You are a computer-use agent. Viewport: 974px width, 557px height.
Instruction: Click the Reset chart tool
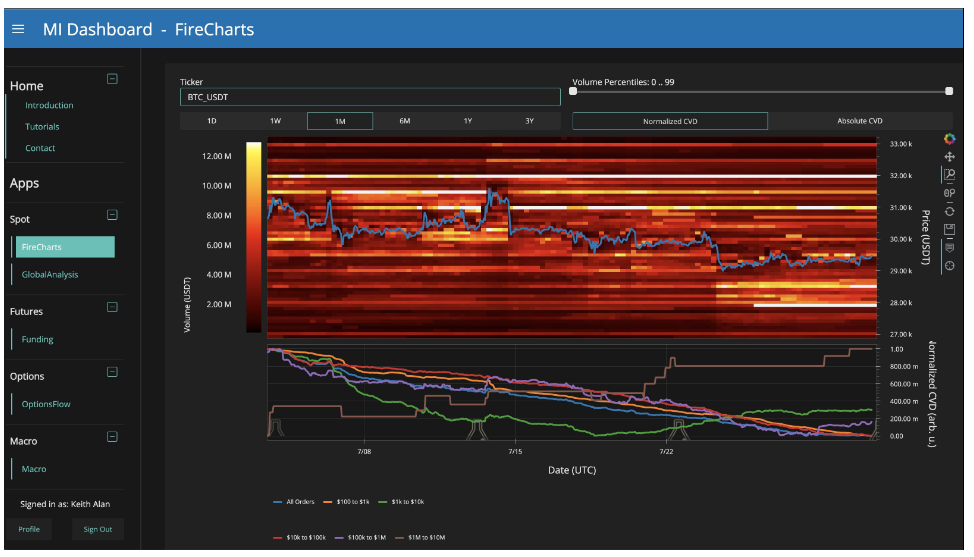click(x=949, y=210)
